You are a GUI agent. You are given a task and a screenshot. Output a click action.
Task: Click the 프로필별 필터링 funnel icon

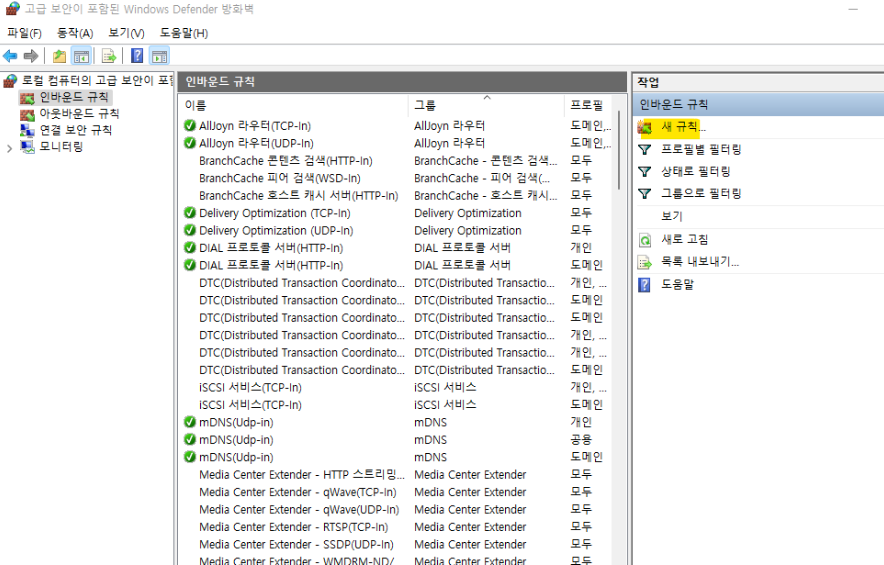[x=644, y=149]
